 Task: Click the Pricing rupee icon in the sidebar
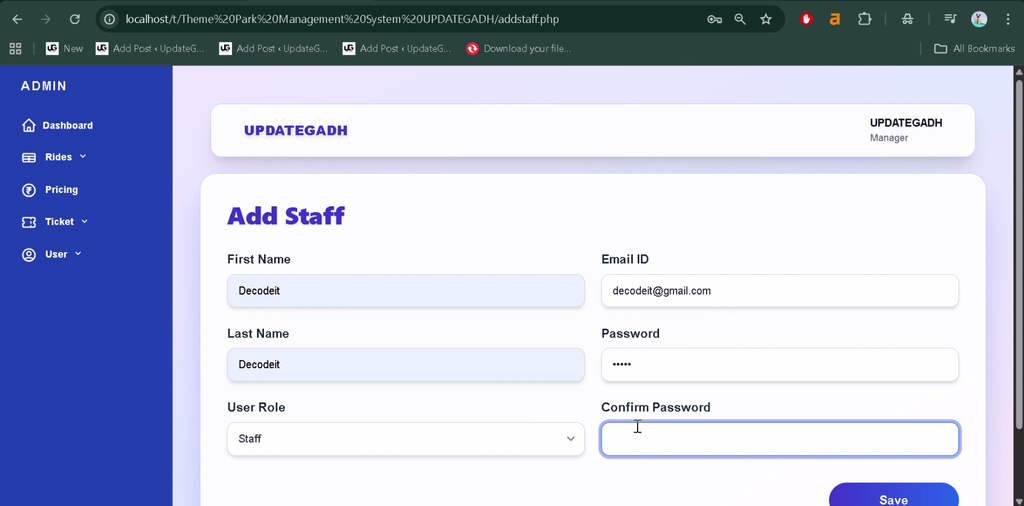(x=29, y=190)
